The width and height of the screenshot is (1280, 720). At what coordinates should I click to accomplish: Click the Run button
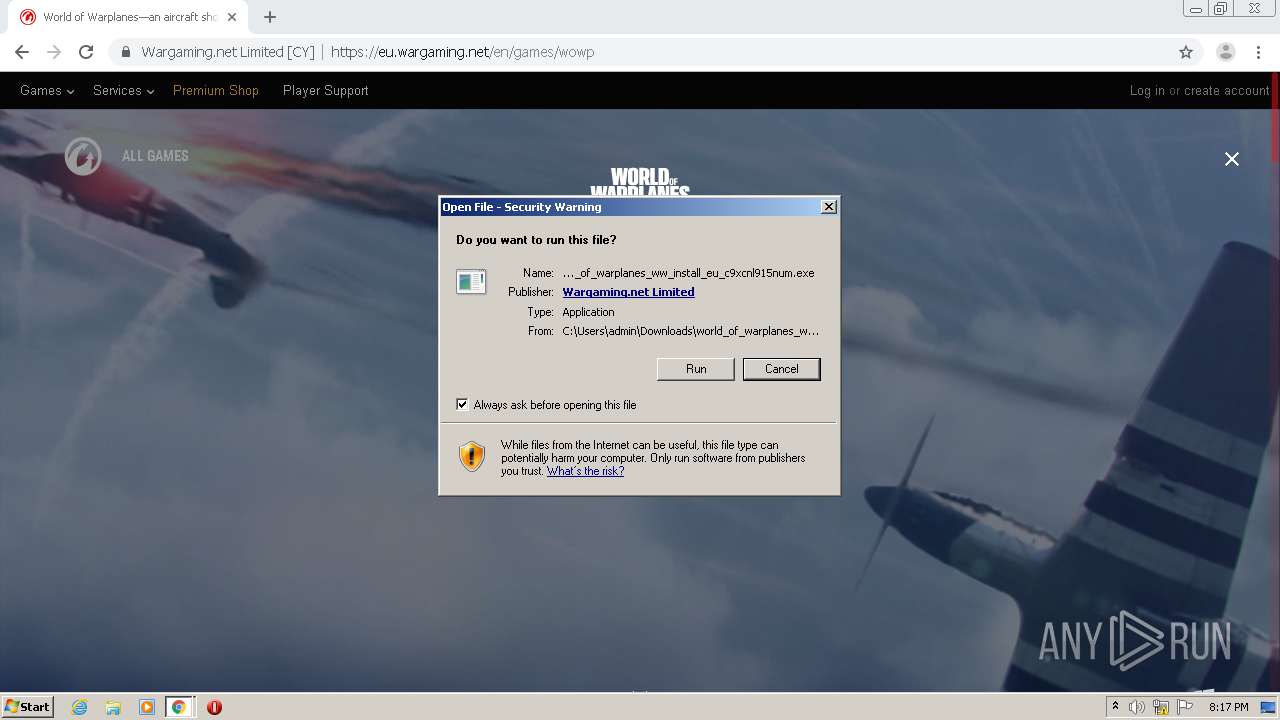coord(696,369)
